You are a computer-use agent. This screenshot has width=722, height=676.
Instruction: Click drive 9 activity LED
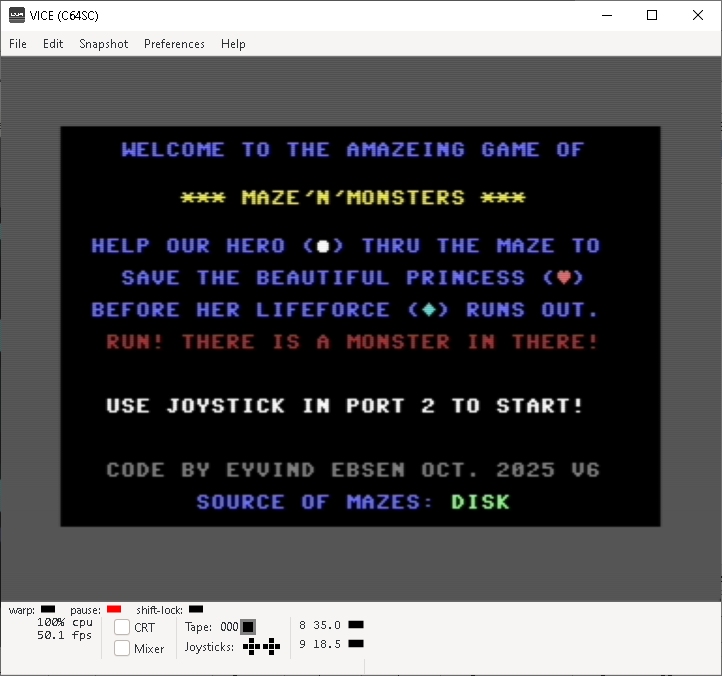click(x=356, y=643)
